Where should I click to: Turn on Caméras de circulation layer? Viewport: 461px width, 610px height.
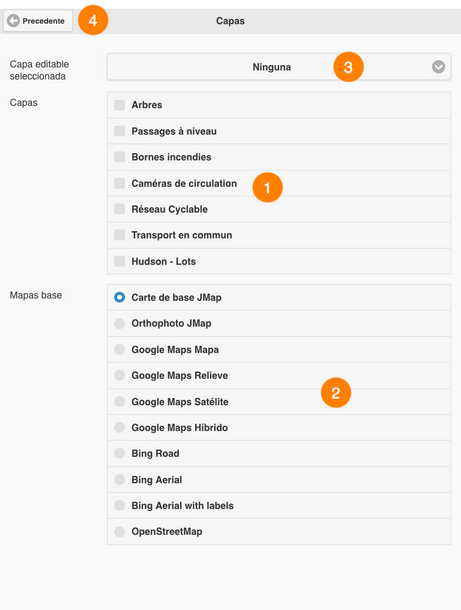tap(119, 183)
